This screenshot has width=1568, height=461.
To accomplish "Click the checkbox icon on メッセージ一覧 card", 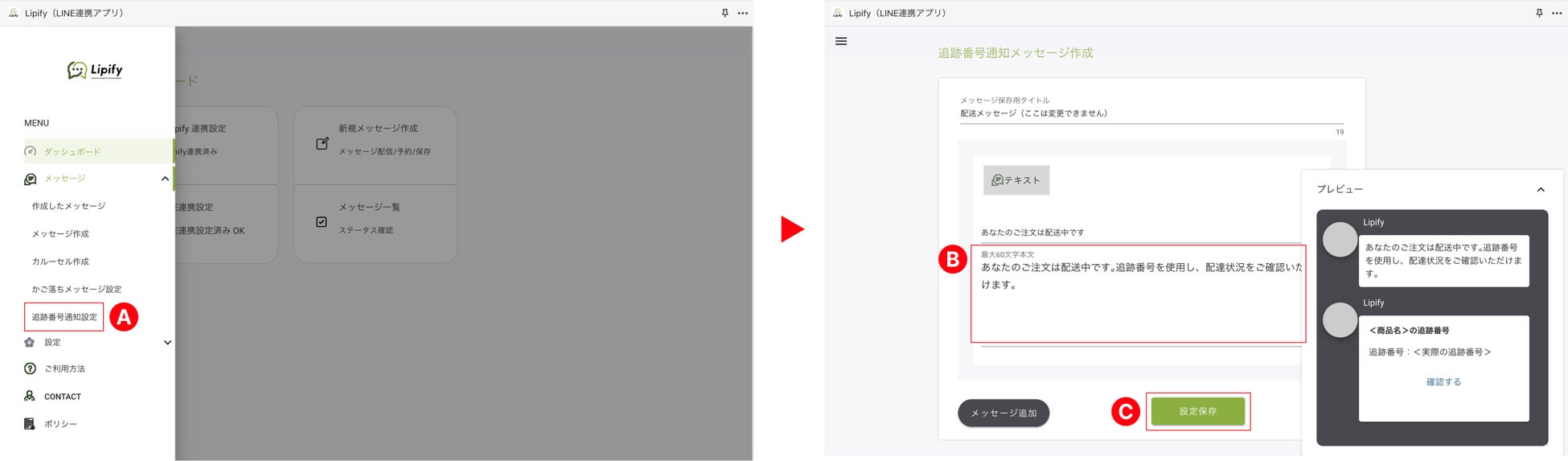I will [322, 222].
